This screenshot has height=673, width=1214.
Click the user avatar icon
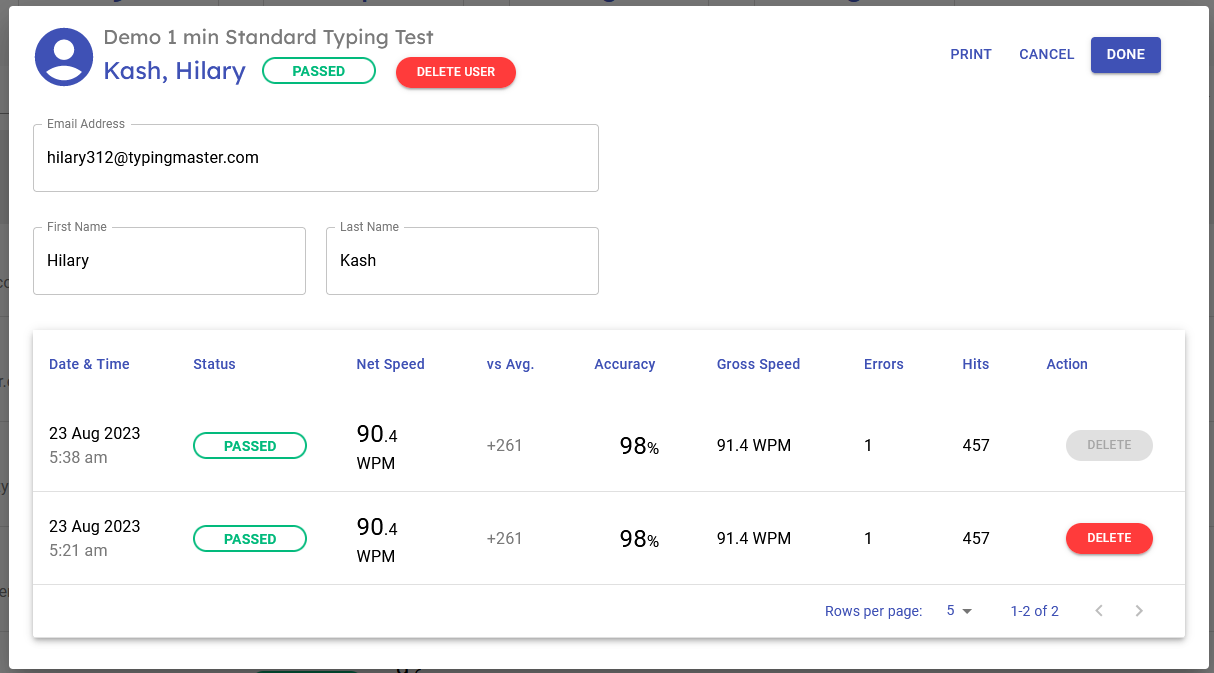[64, 57]
